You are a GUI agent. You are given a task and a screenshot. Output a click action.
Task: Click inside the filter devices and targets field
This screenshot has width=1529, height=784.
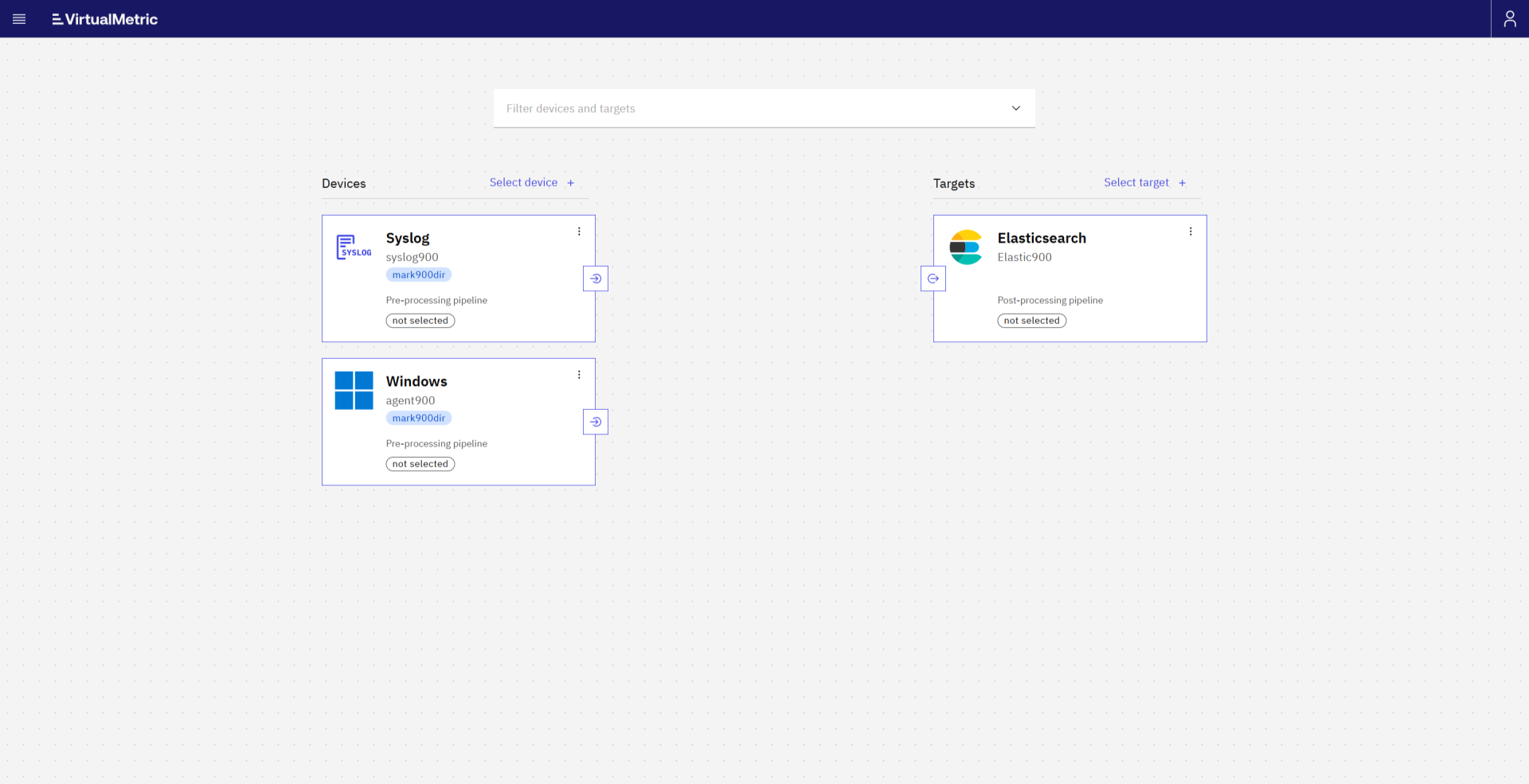click(717, 107)
